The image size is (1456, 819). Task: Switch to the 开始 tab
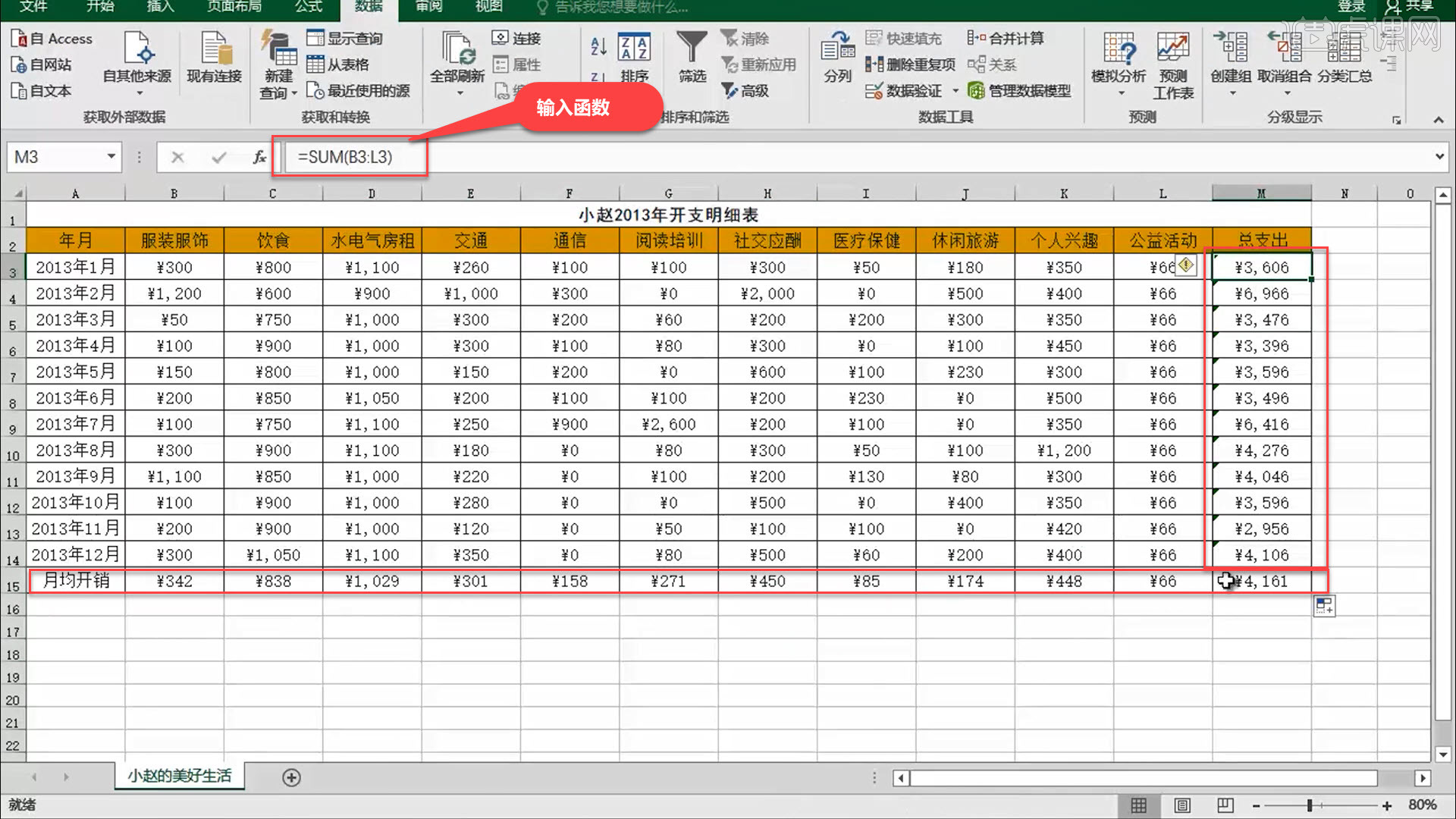100,6
